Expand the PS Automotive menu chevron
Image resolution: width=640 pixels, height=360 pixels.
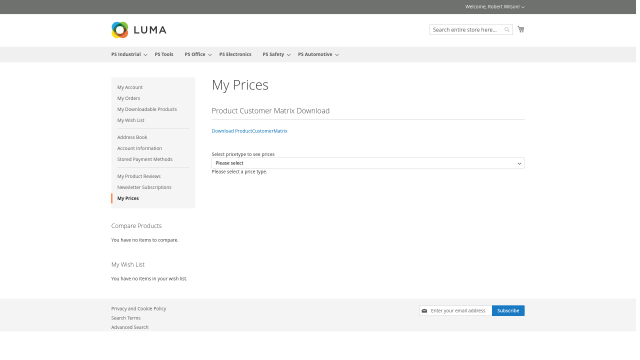click(x=337, y=55)
